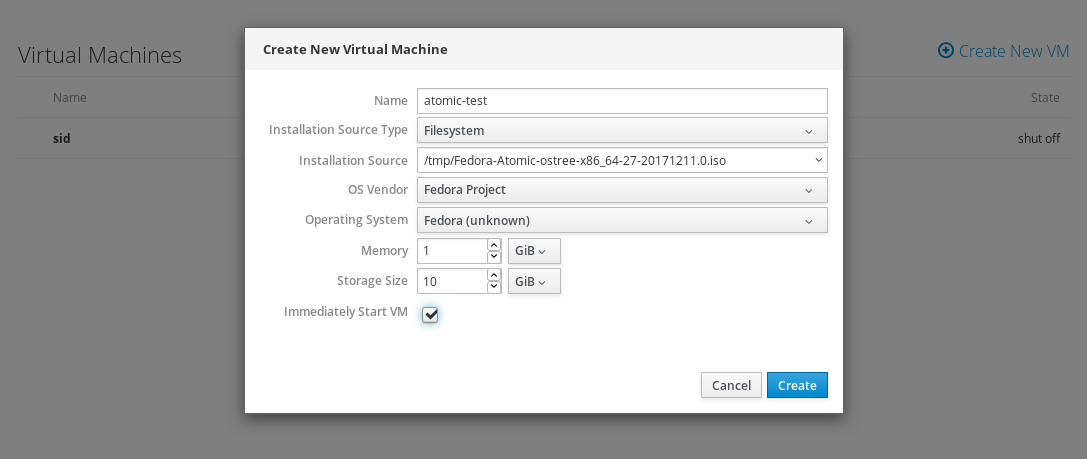
Task: Increase Storage Size with the up arrow
Action: point(493,275)
